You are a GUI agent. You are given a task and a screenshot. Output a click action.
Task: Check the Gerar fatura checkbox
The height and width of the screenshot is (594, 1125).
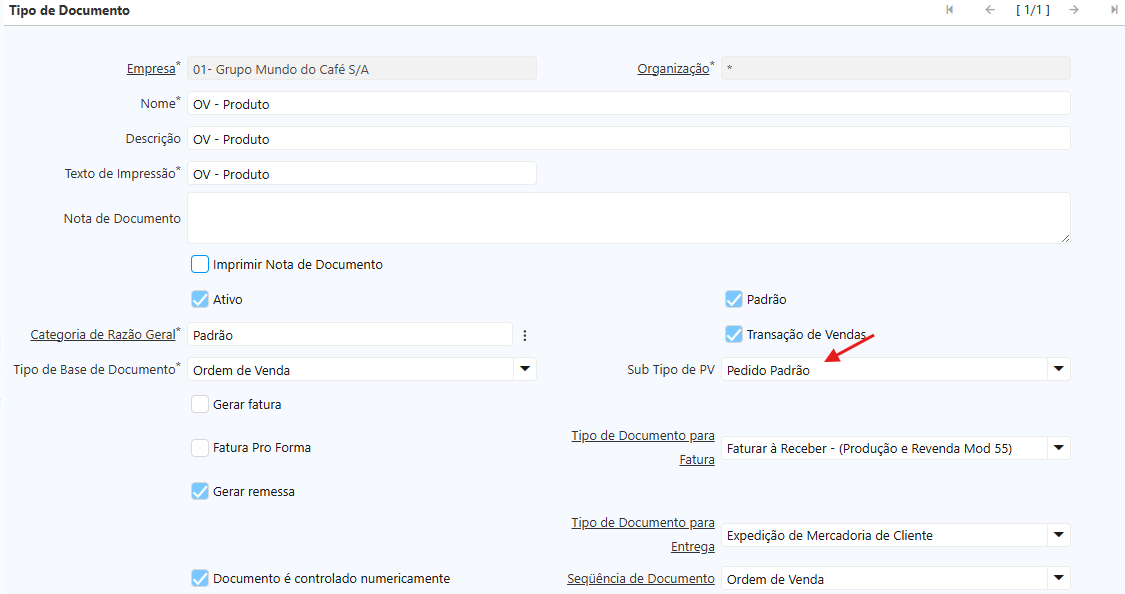click(x=200, y=405)
